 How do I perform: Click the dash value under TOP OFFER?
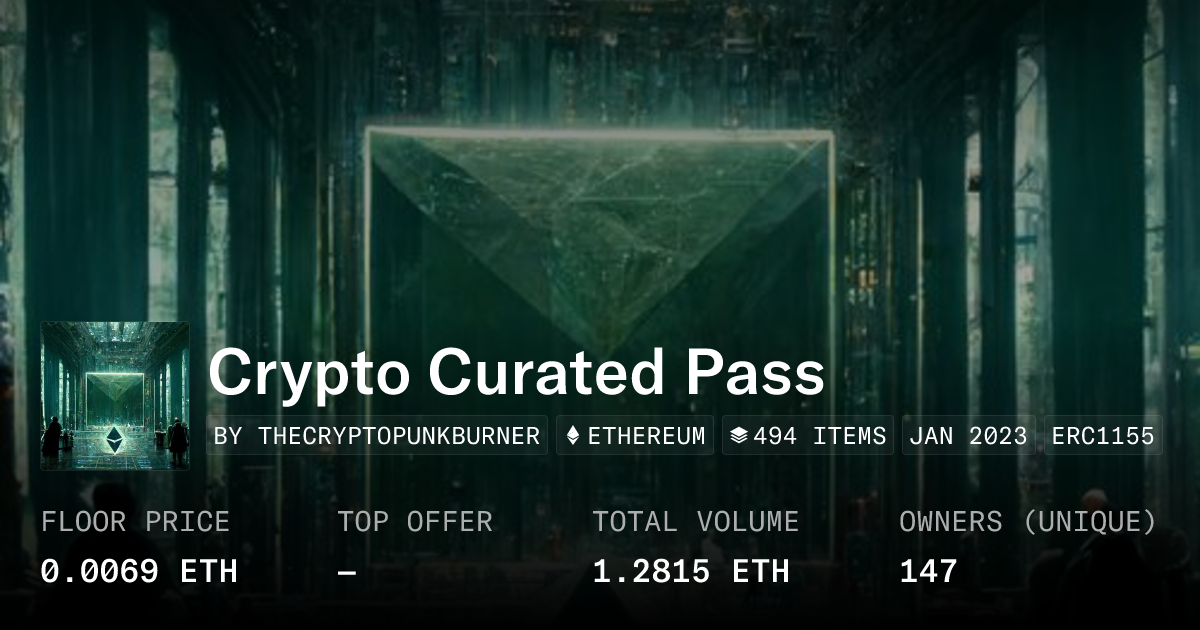346,571
